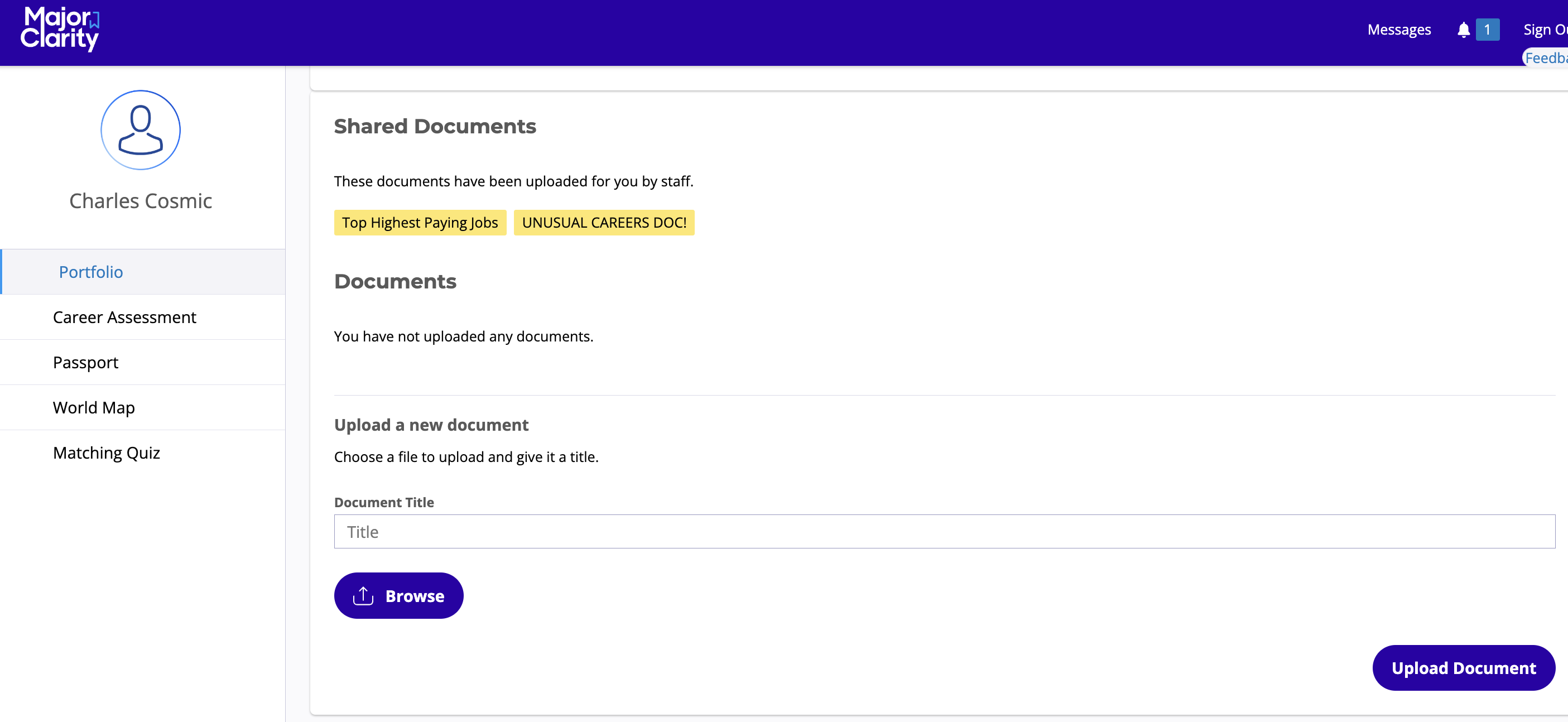The height and width of the screenshot is (722, 1568).
Task: Open notifications bell icon
Action: (x=1463, y=30)
